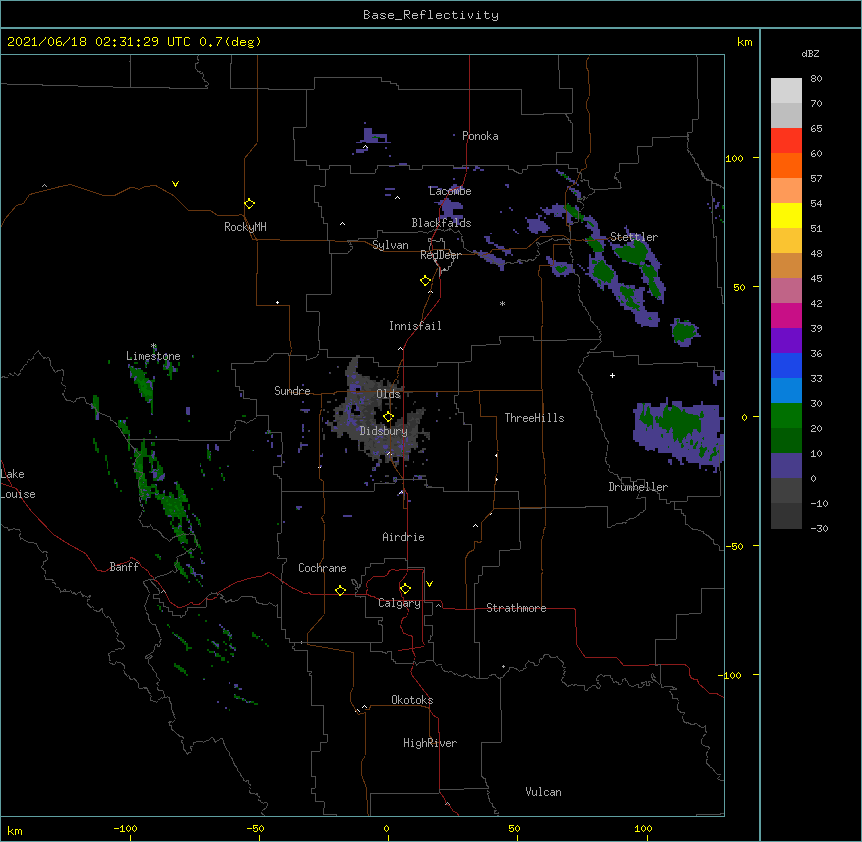
Task: Click the Lacombe city label
Action: click(x=450, y=191)
